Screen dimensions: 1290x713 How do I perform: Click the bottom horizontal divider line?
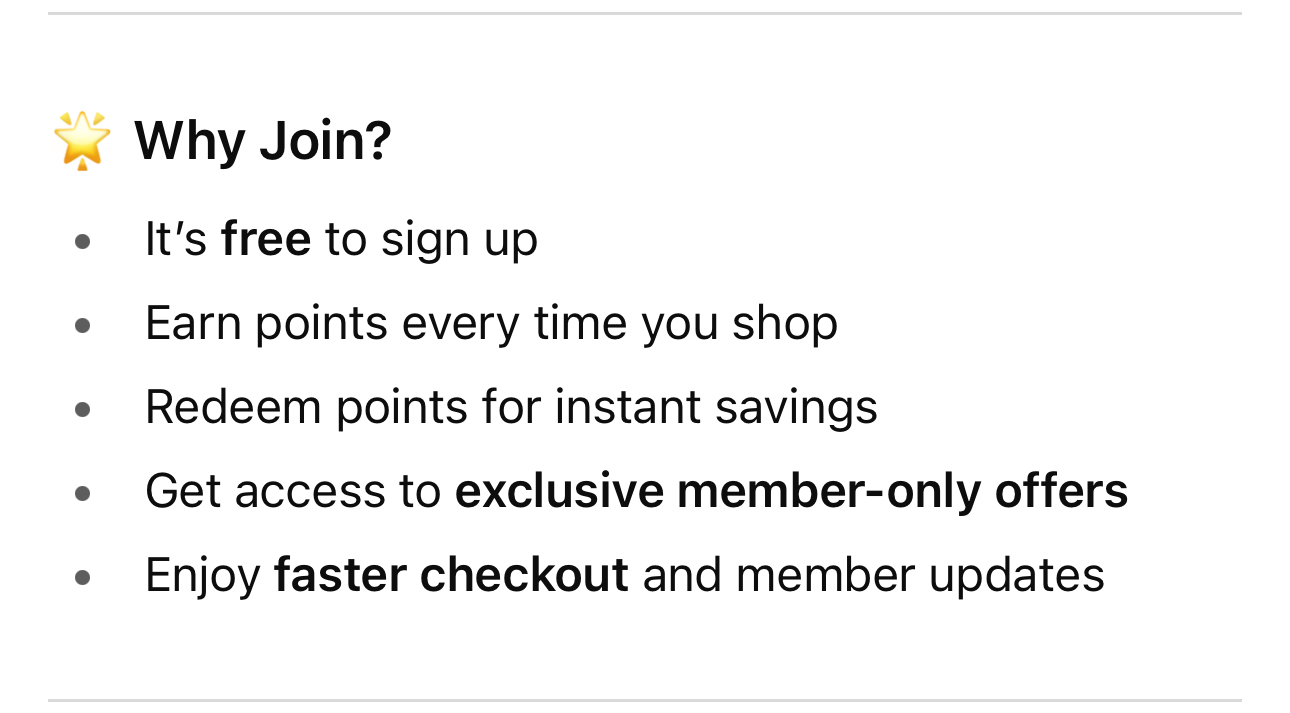point(645,700)
